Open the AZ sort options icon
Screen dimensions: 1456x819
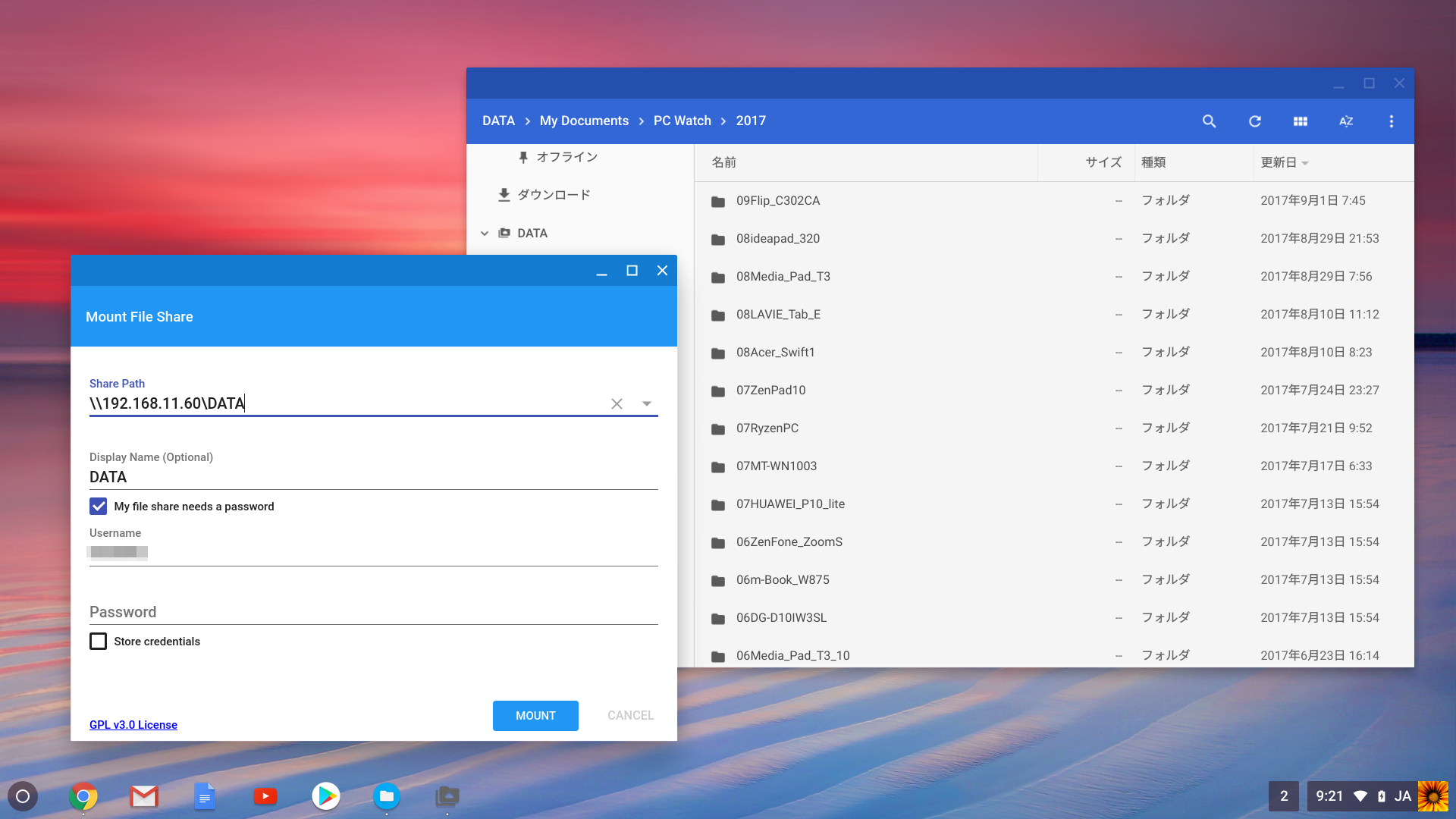(x=1346, y=121)
